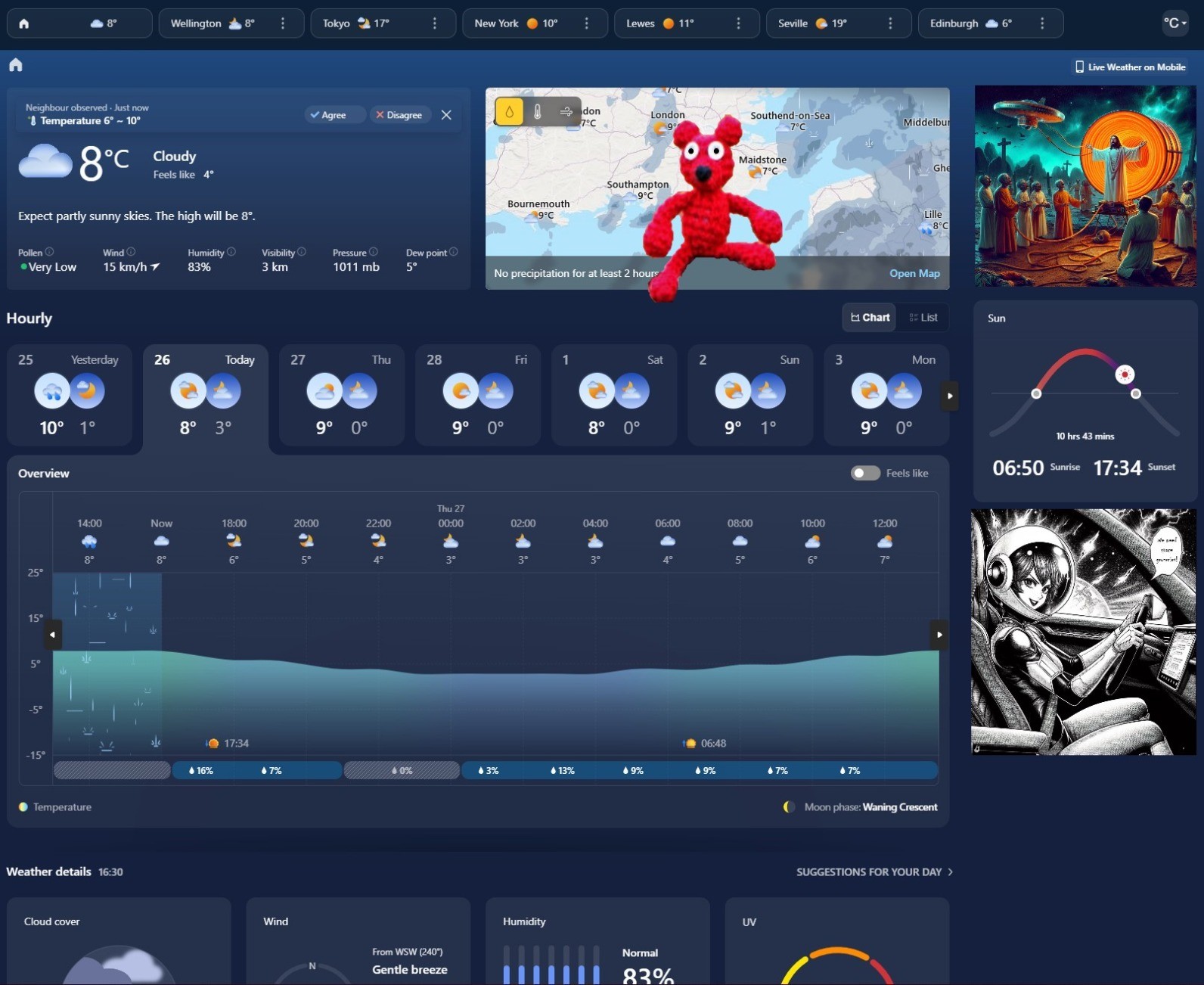This screenshot has width=1204, height=985.
Task: Click the Humidity info icon
Action: 231,252
